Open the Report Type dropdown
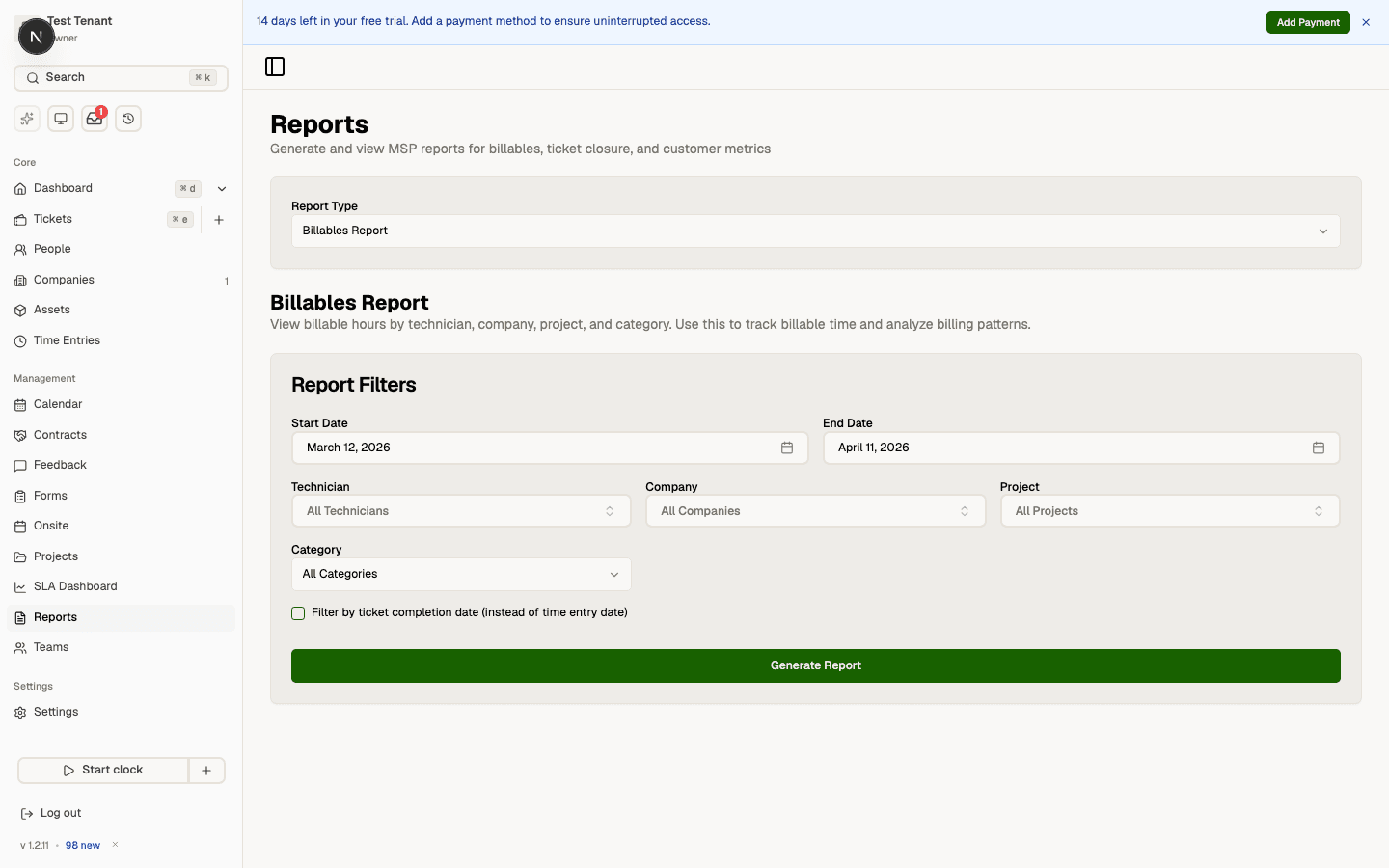The image size is (1389, 868). pyautogui.click(x=815, y=231)
